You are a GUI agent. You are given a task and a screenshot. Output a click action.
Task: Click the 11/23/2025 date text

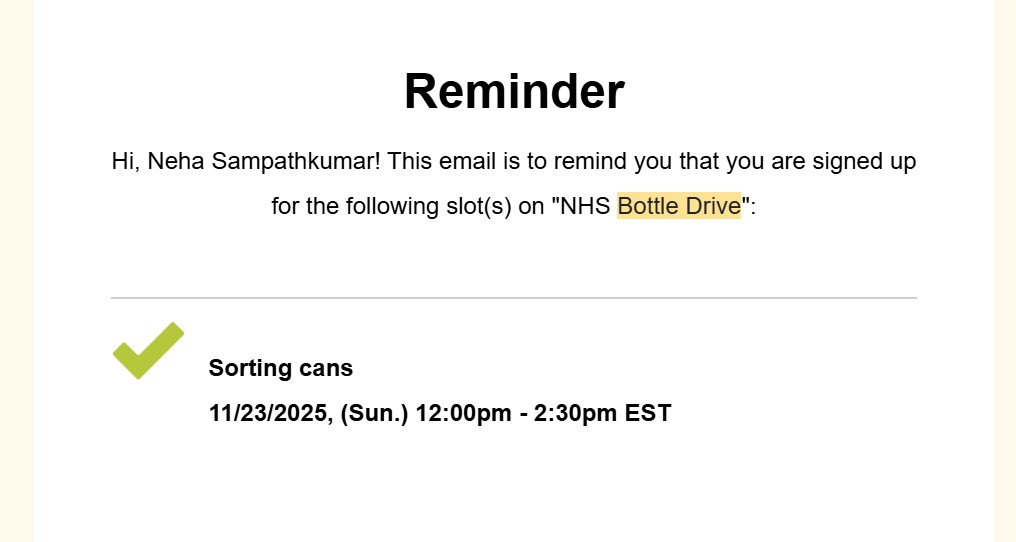[x=268, y=413]
